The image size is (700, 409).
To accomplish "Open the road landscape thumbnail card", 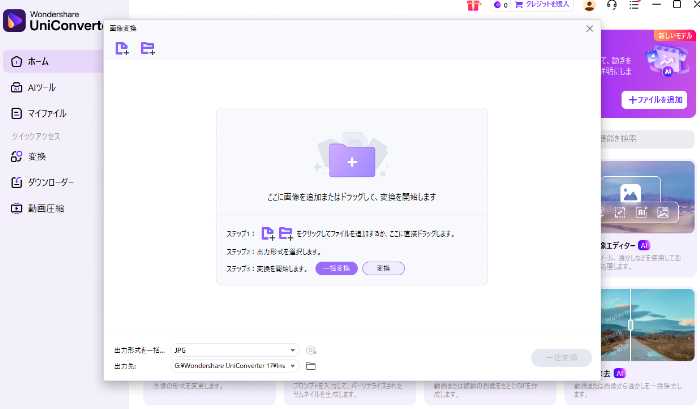I will [647, 325].
